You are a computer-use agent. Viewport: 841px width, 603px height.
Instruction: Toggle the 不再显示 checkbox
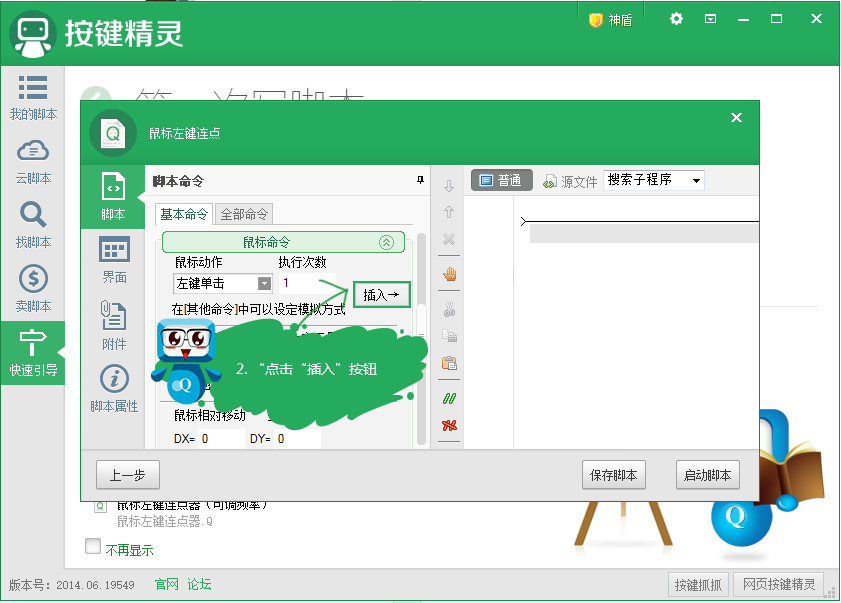[x=93, y=547]
